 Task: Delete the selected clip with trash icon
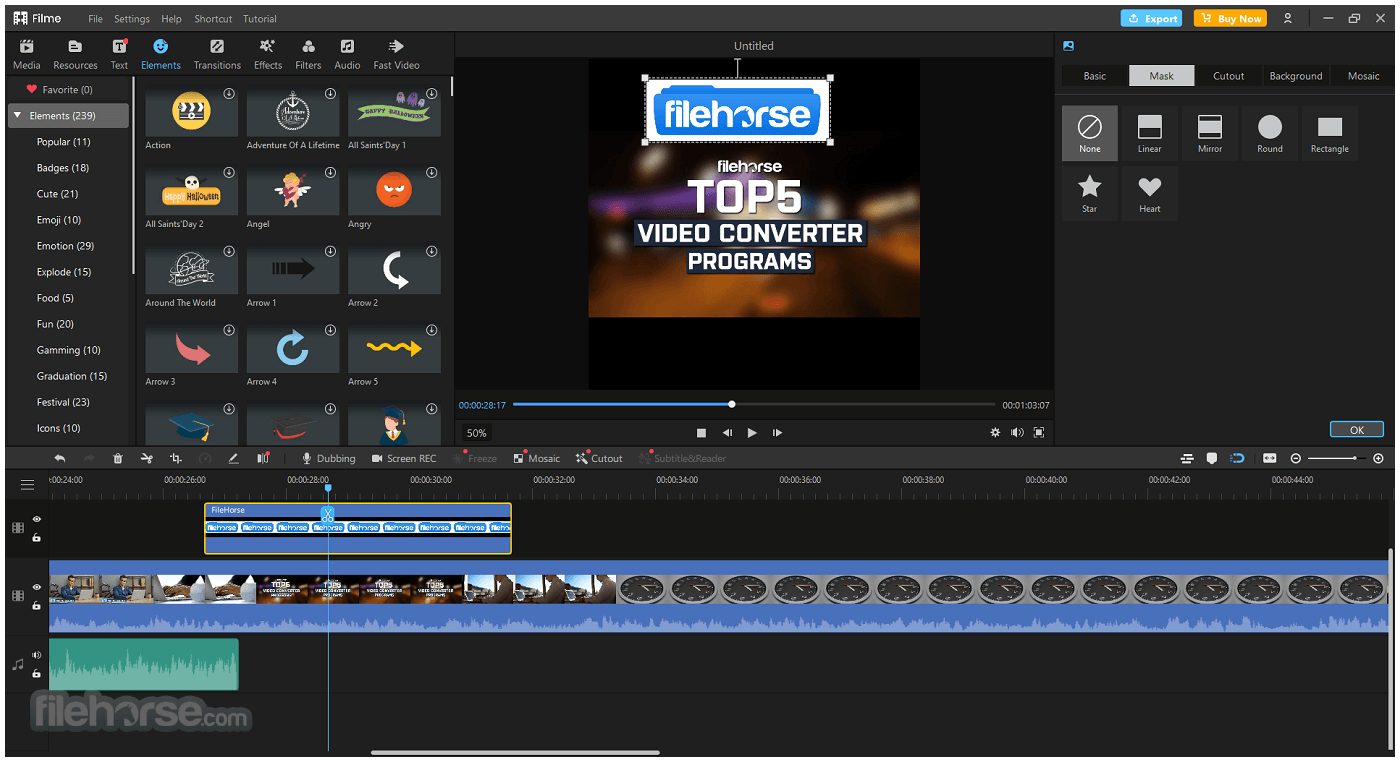(x=118, y=458)
